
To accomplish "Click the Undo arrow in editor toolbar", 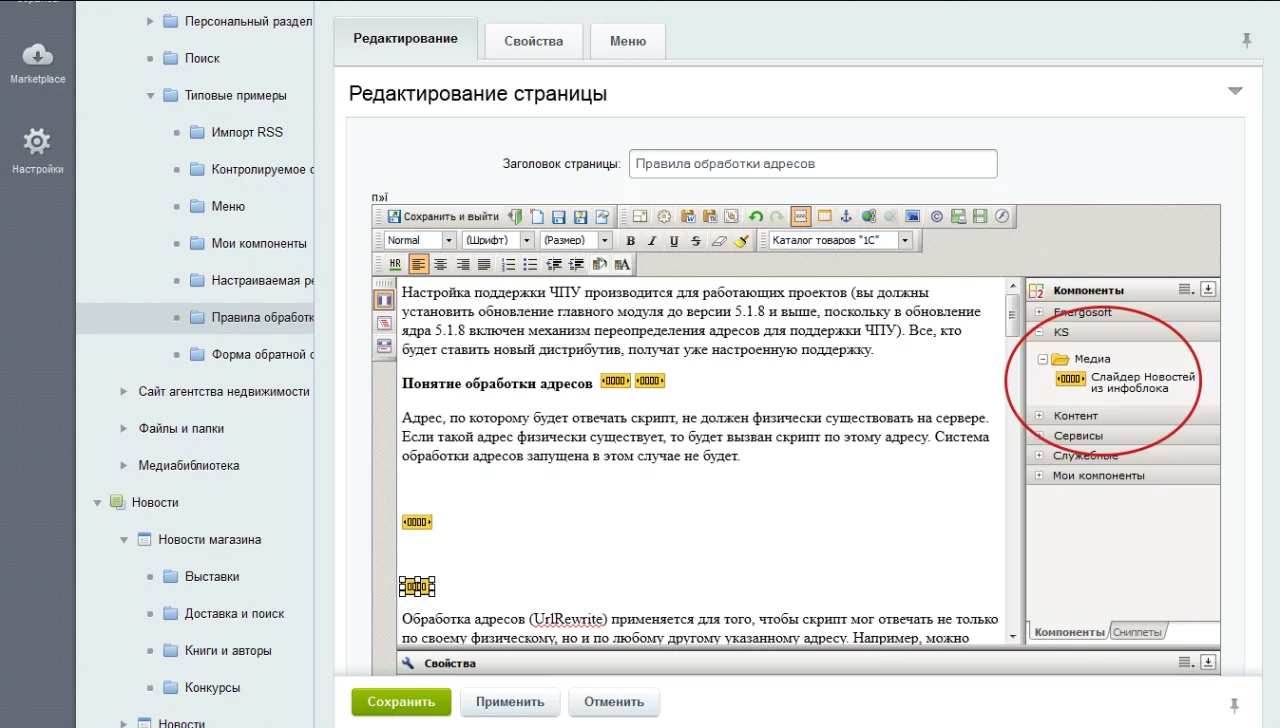I will pyautogui.click(x=755, y=216).
